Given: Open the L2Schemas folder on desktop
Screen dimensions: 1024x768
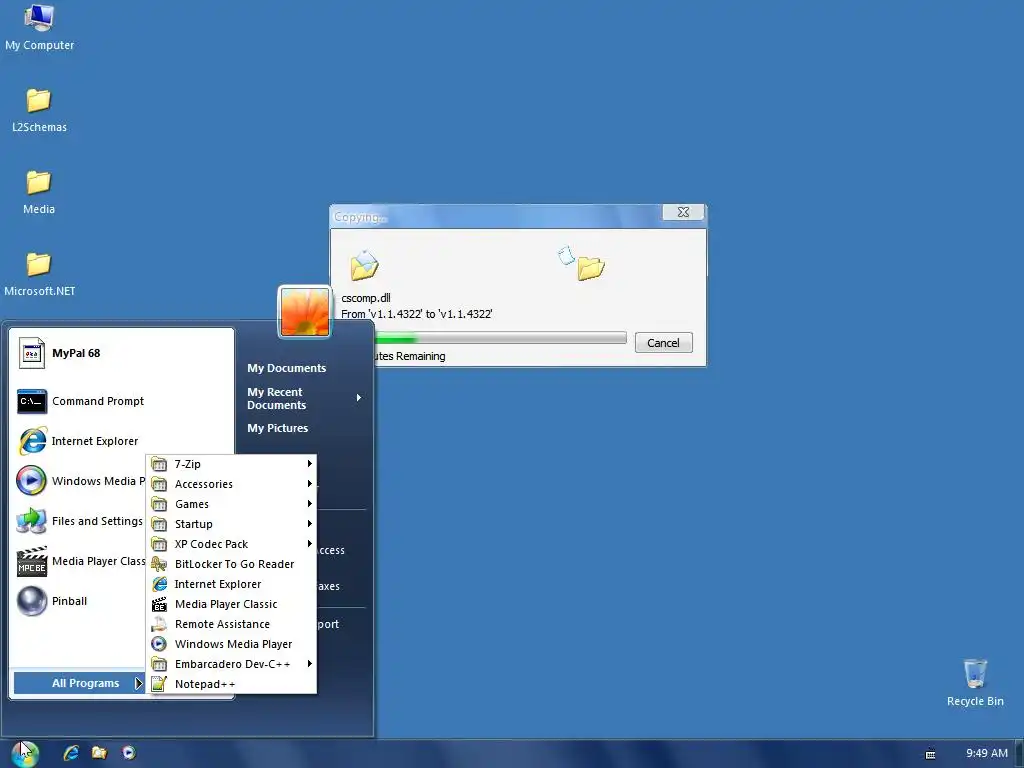Looking at the screenshot, I should [39, 110].
